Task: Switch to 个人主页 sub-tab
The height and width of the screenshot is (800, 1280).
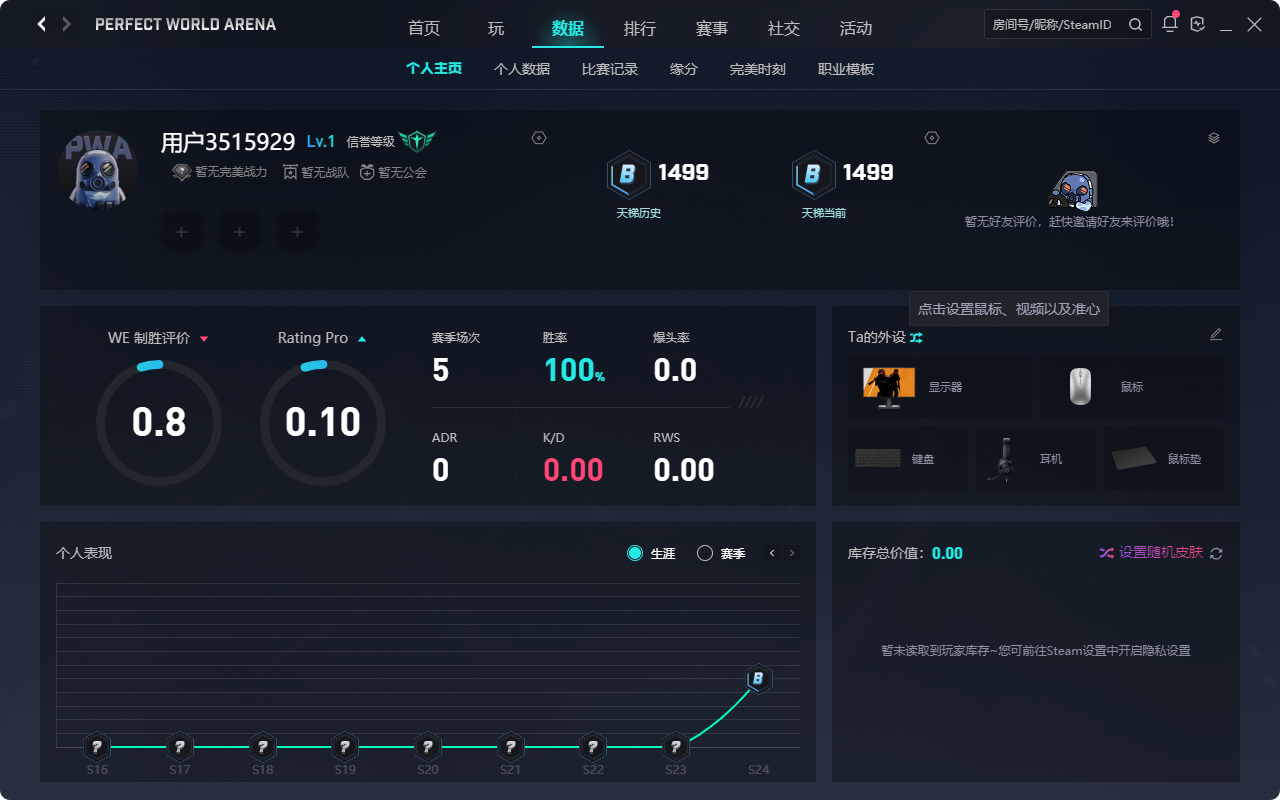Action: 434,69
